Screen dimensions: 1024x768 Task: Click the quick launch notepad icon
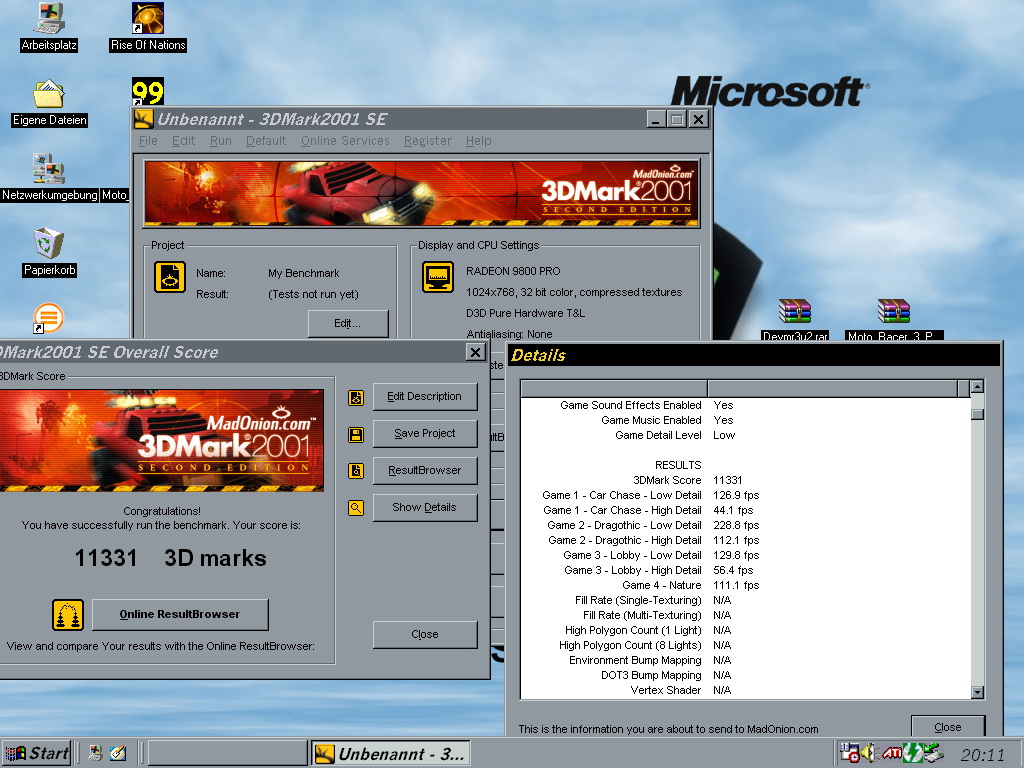tap(118, 754)
